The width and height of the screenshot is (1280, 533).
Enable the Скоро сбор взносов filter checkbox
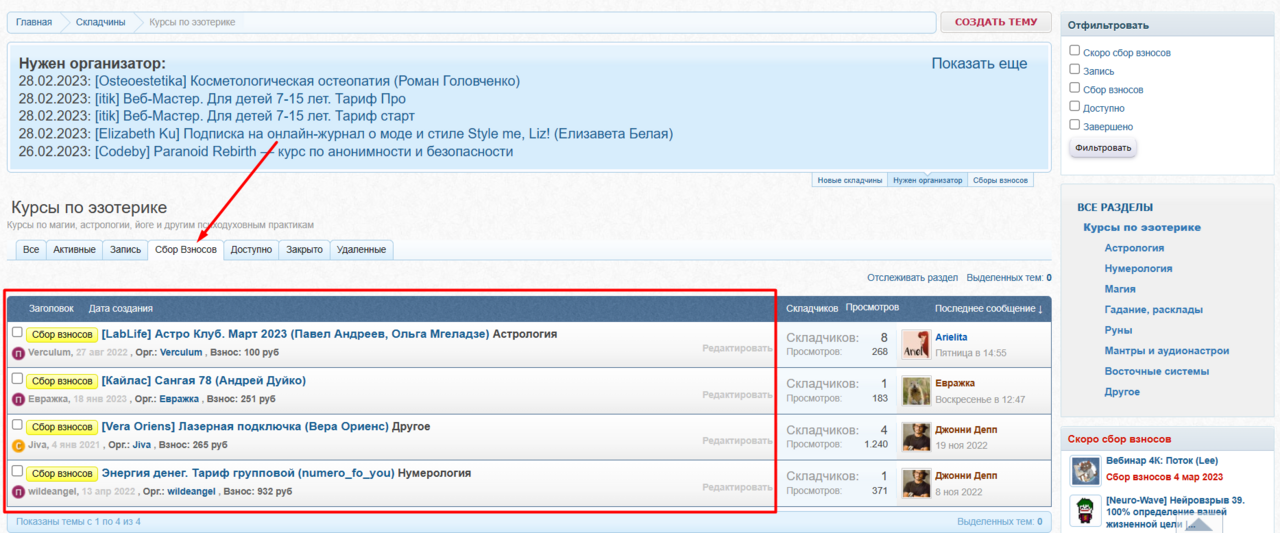1075,51
